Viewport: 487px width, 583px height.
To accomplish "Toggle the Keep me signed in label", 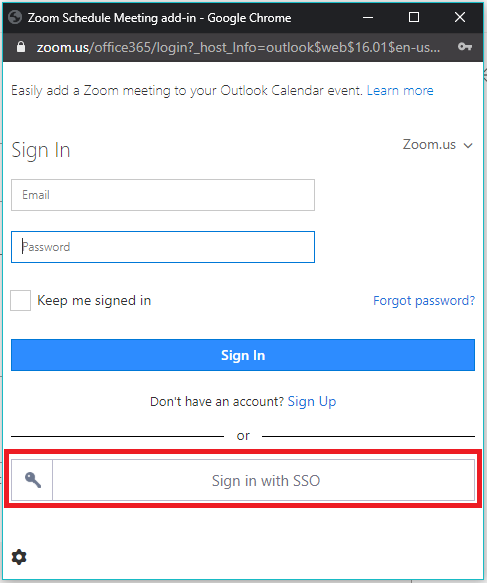I will click(94, 300).
